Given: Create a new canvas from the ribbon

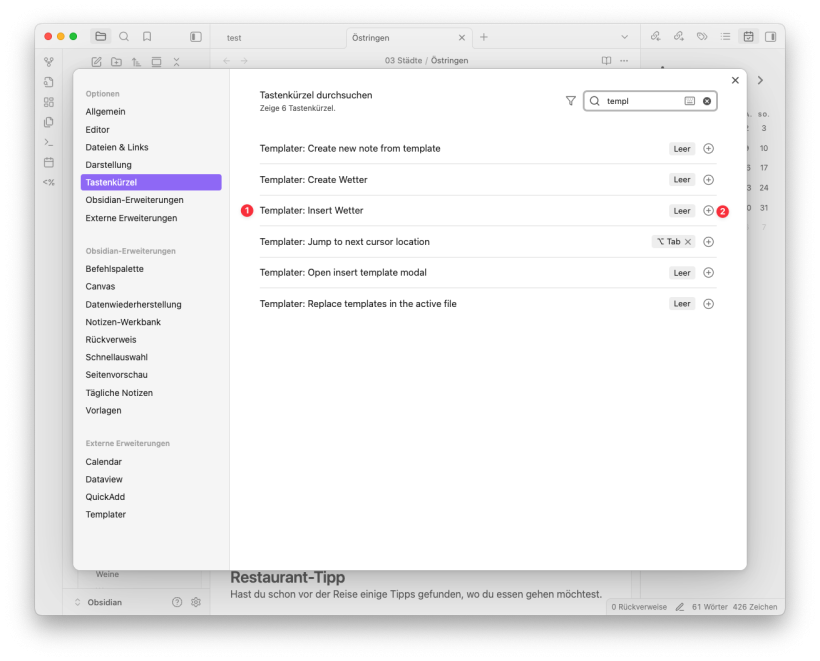Looking at the screenshot, I should coord(49,102).
